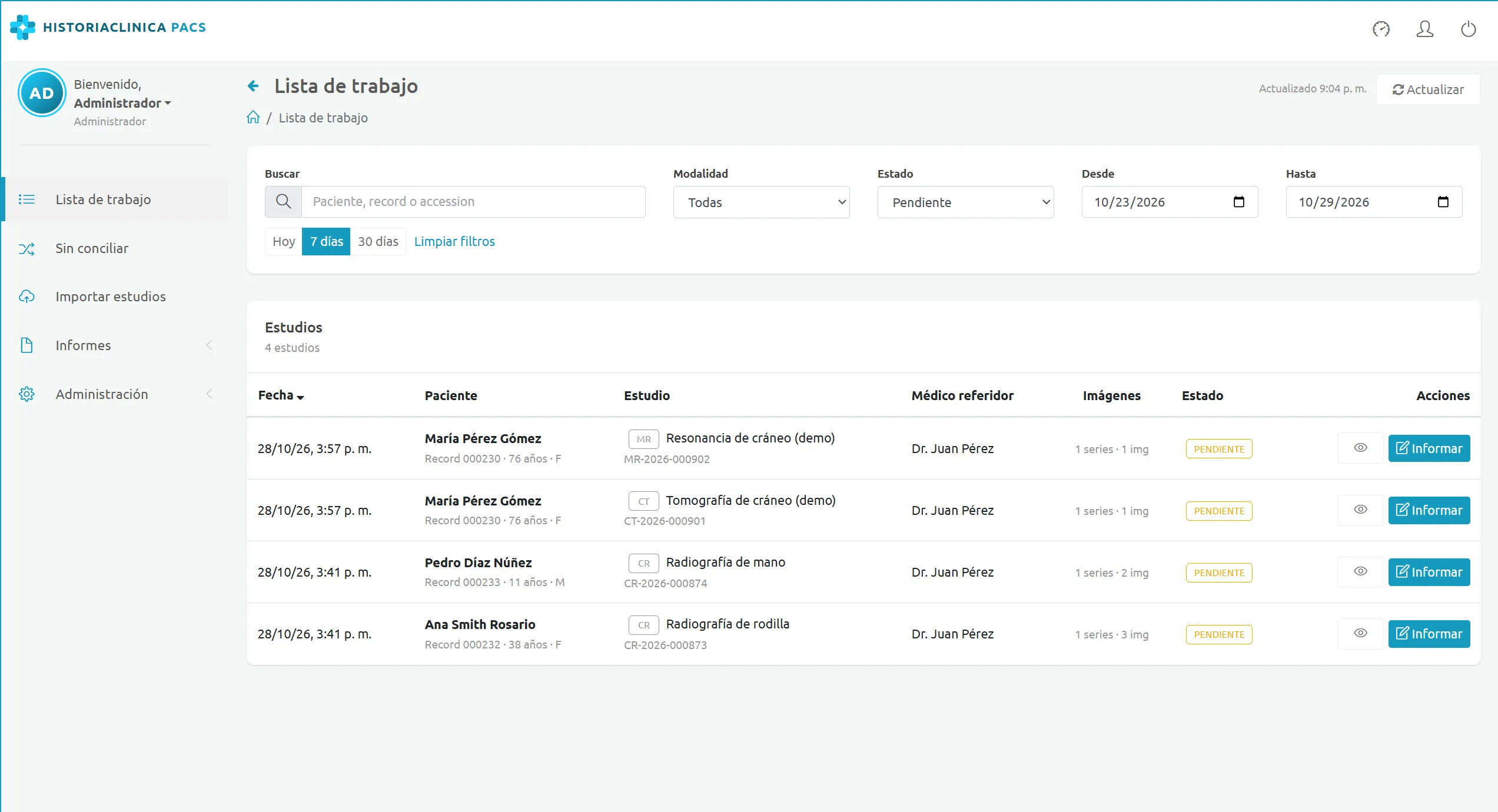Viewport: 1498px width, 812px height.
Task: Expand the Administración sidebar chevron
Action: tap(209, 394)
